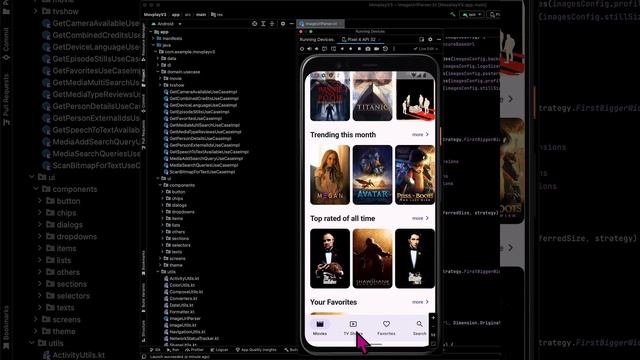
Task: Open Project panel options gear
Action: (x=283, y=24)
